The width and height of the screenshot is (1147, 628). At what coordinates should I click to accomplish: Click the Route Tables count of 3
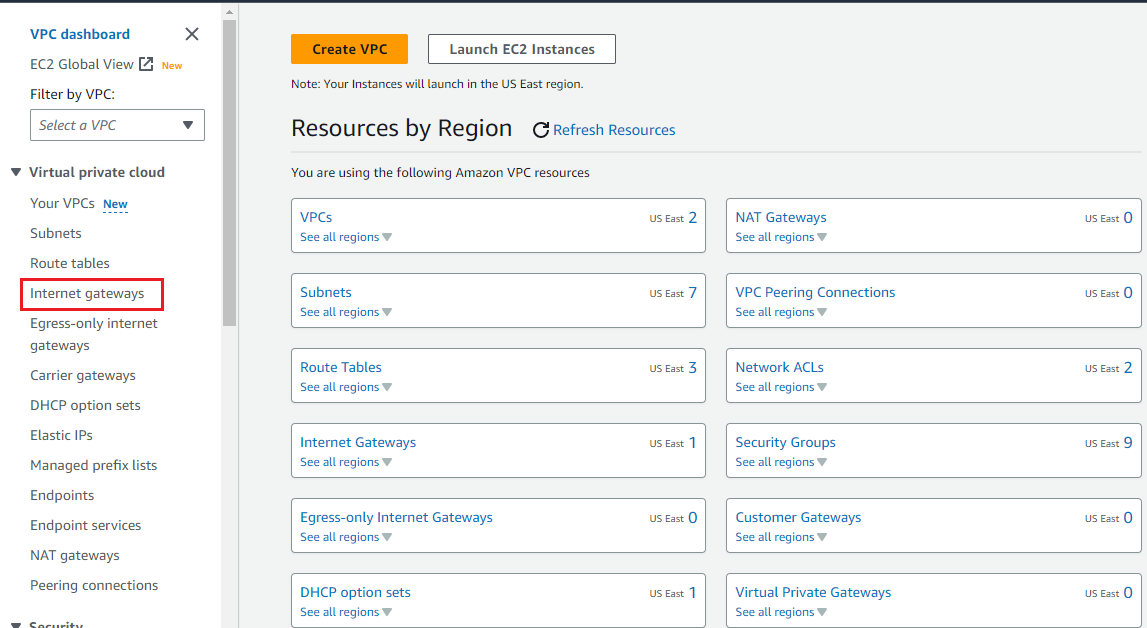point(693,368)
